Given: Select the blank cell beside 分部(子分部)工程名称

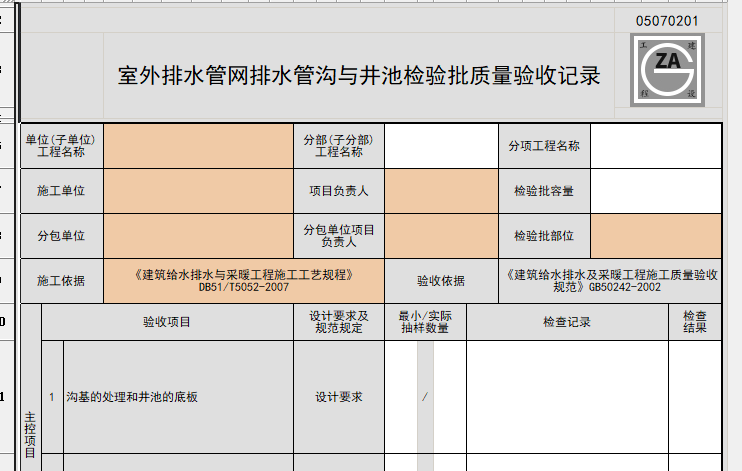Looking at the screenshot, I should coord(441,146).
